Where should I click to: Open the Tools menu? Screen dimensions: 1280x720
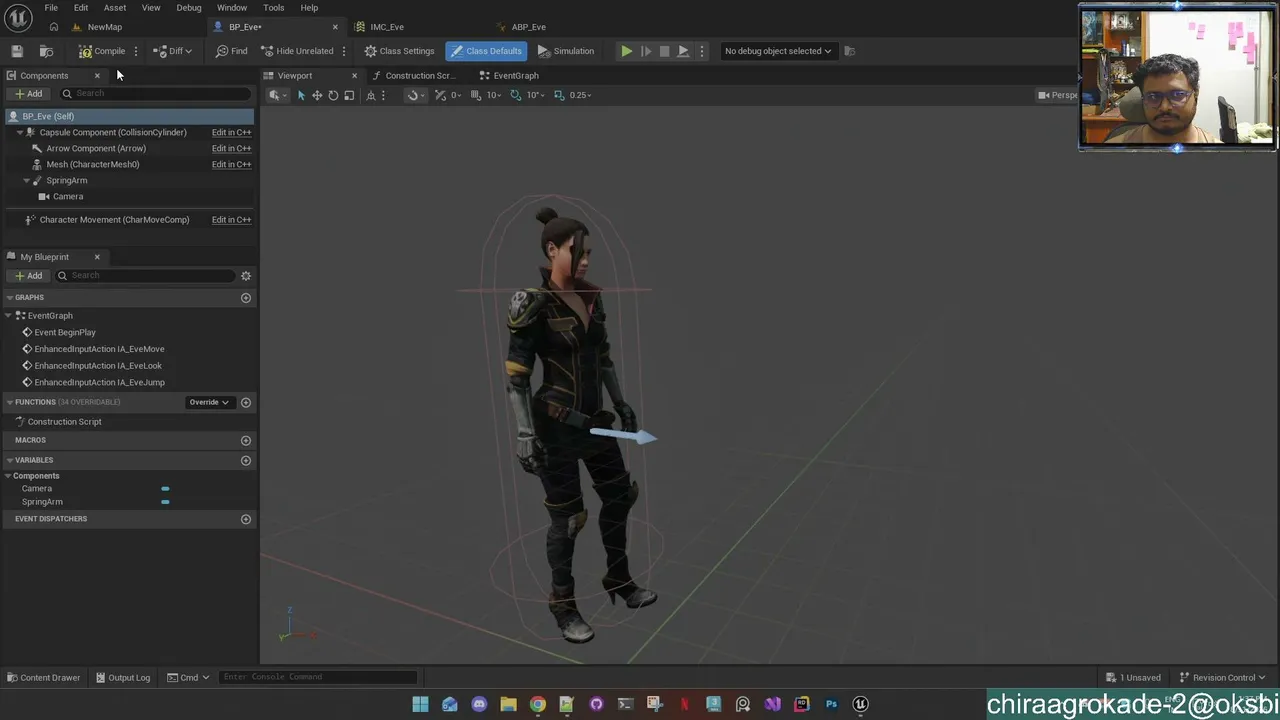click(274, 8)
